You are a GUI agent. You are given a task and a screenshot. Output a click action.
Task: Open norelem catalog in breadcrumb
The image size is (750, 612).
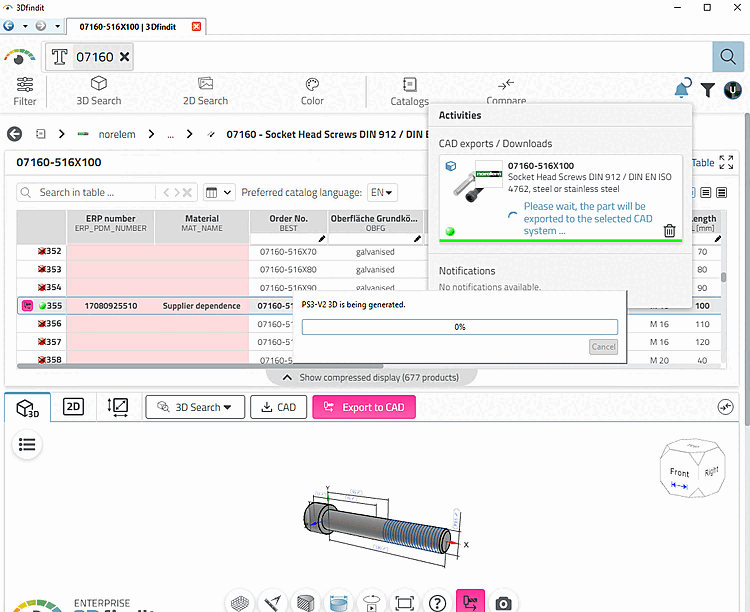[x=117, y=134]
